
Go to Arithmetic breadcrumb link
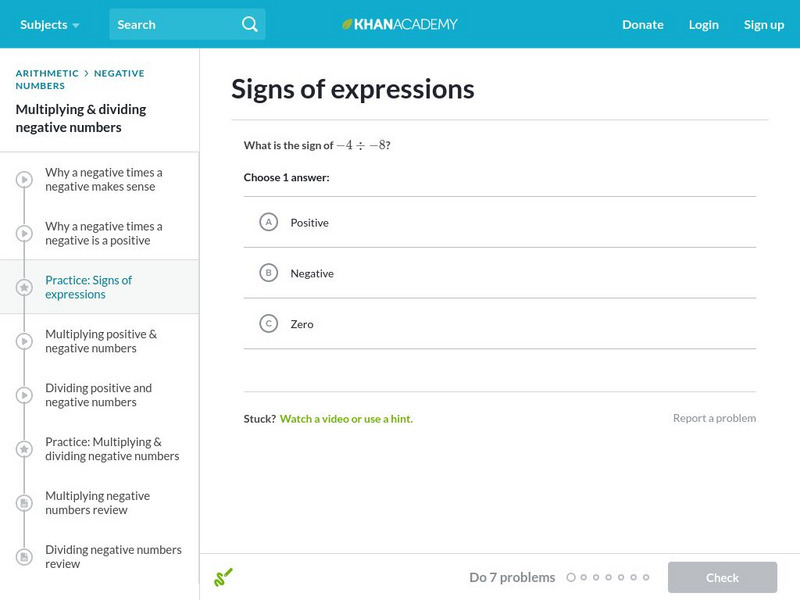(46, 73)
